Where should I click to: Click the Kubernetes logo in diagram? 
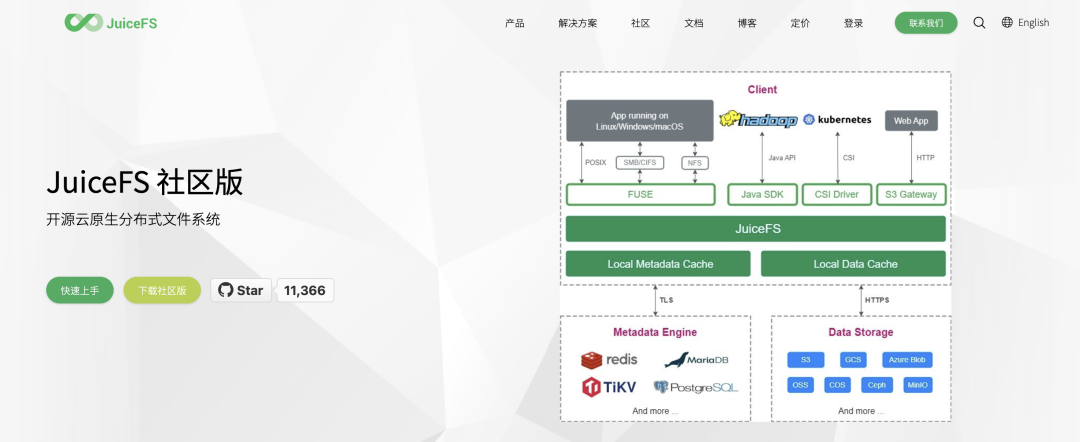pos(837,120)
